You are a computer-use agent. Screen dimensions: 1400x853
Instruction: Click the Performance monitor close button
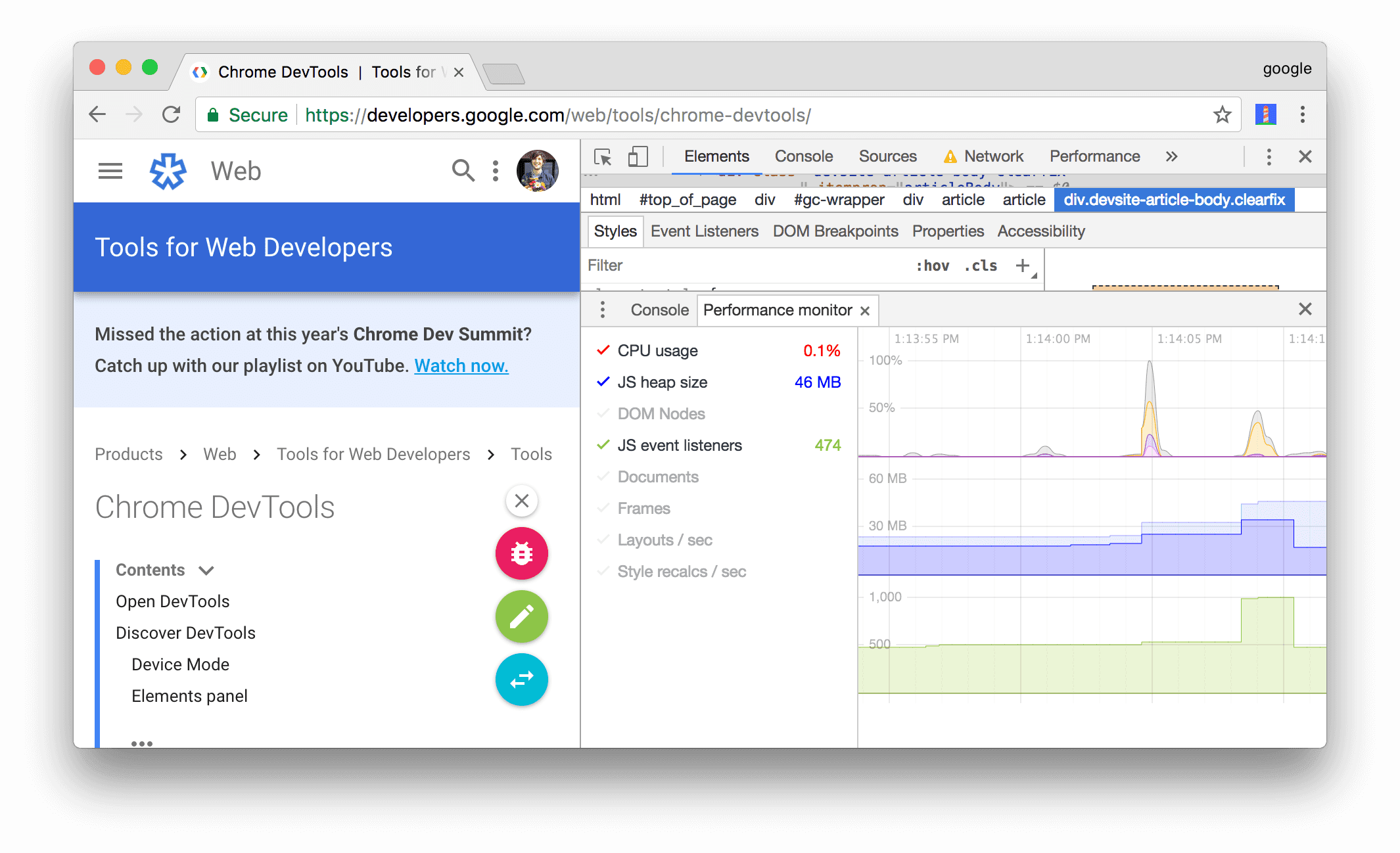pos(866,310)
